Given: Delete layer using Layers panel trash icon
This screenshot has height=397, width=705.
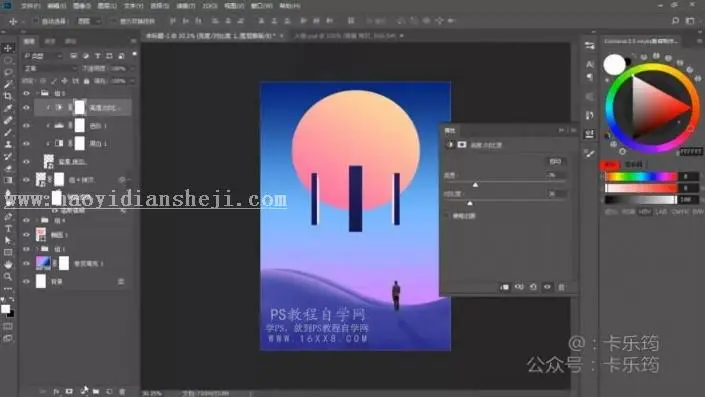Looking at the screenshot, I should pos(122,392).
